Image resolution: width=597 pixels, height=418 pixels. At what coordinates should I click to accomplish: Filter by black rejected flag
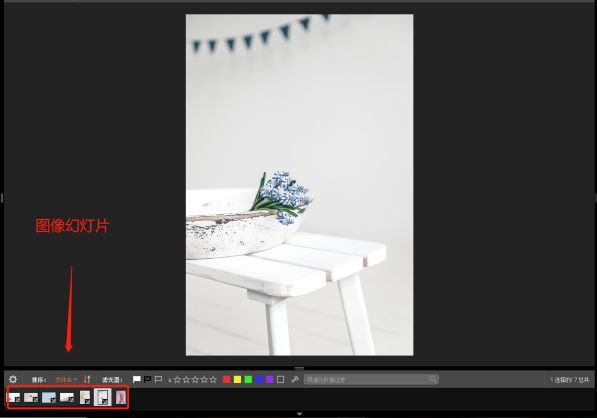pos(148,379)
